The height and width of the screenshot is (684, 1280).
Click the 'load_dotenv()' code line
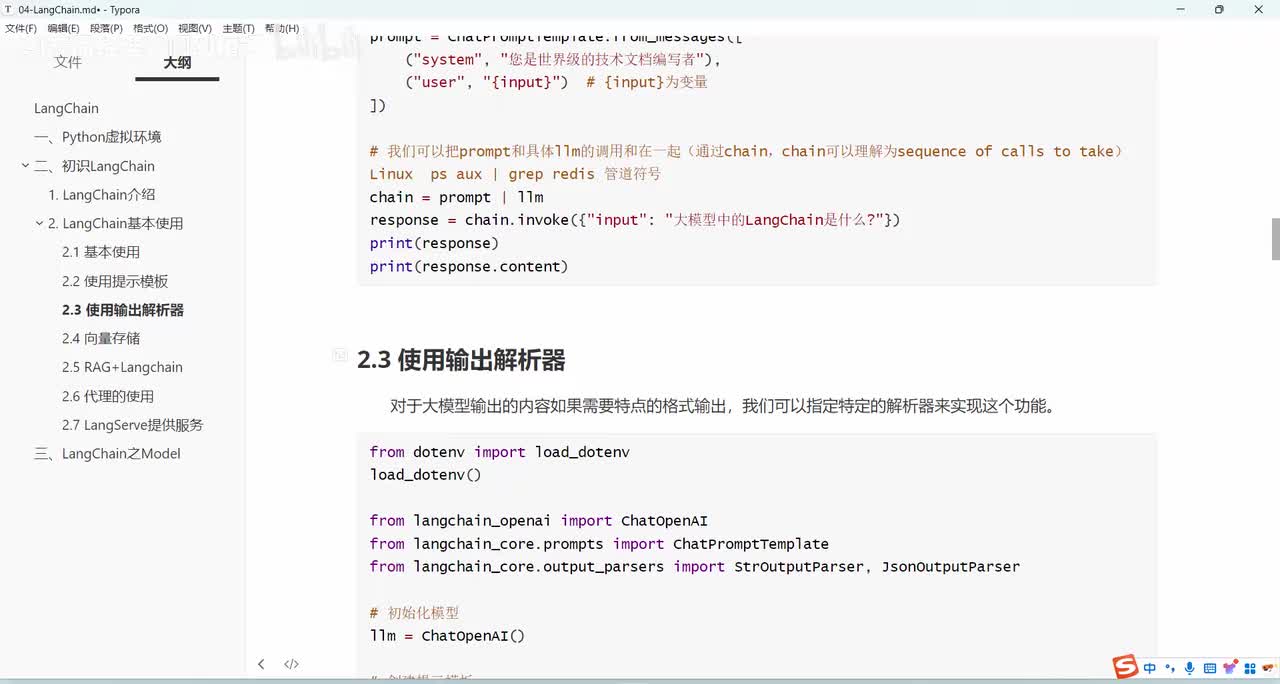[425, 474]
